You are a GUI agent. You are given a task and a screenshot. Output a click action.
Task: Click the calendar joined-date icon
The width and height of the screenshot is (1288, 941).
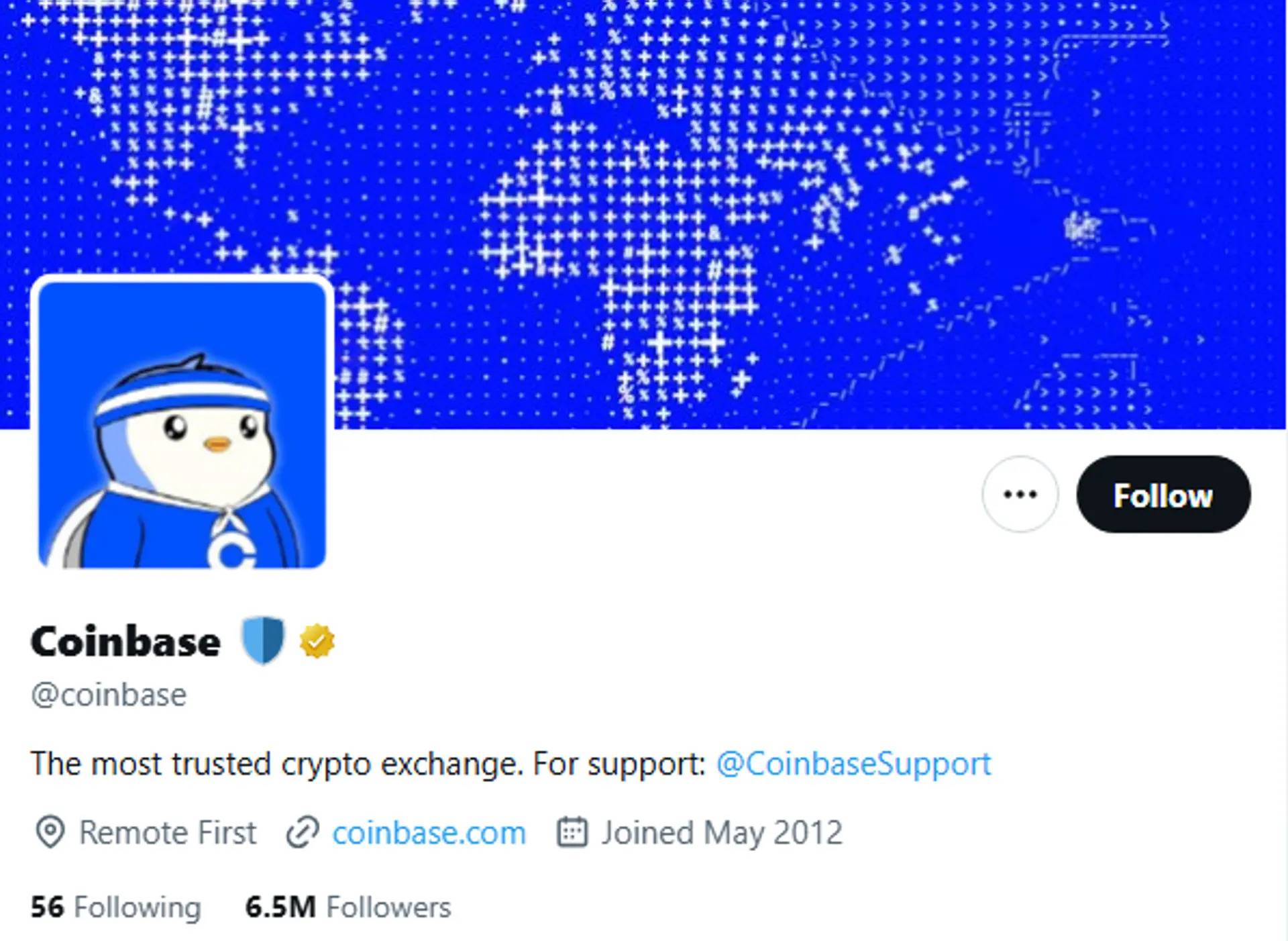[572, 832]
